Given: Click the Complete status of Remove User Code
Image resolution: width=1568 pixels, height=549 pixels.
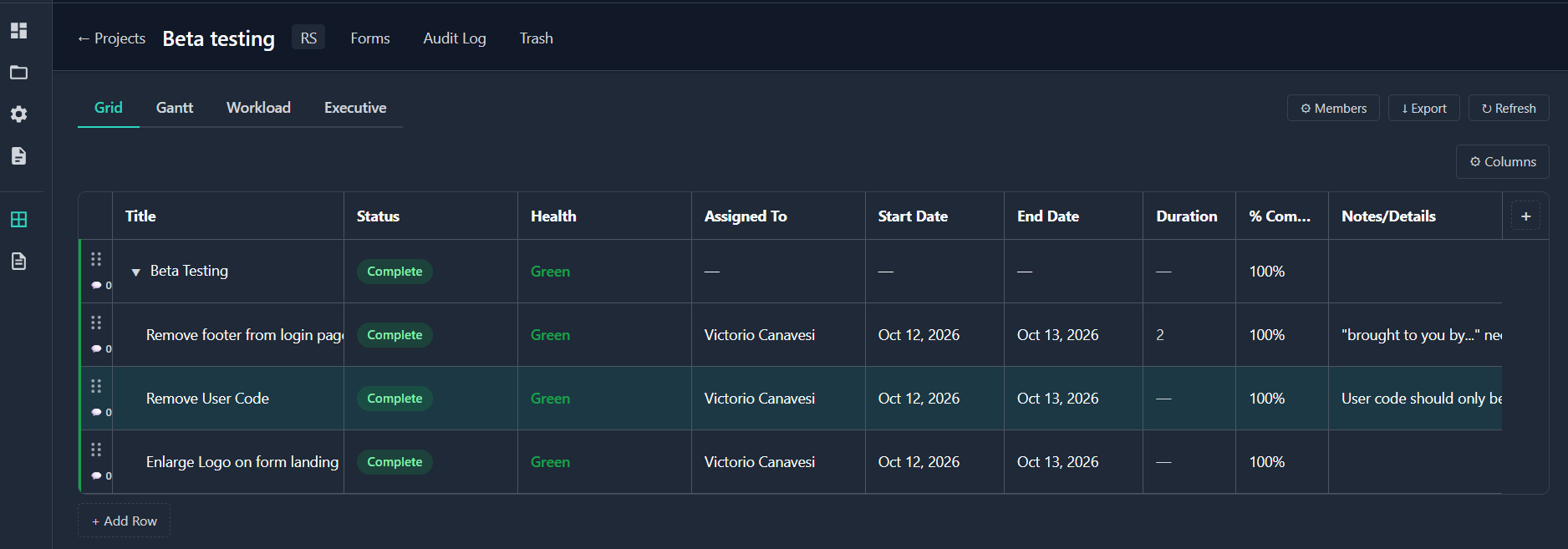Looking at the screenshot, I should click(x=395, y=399).
